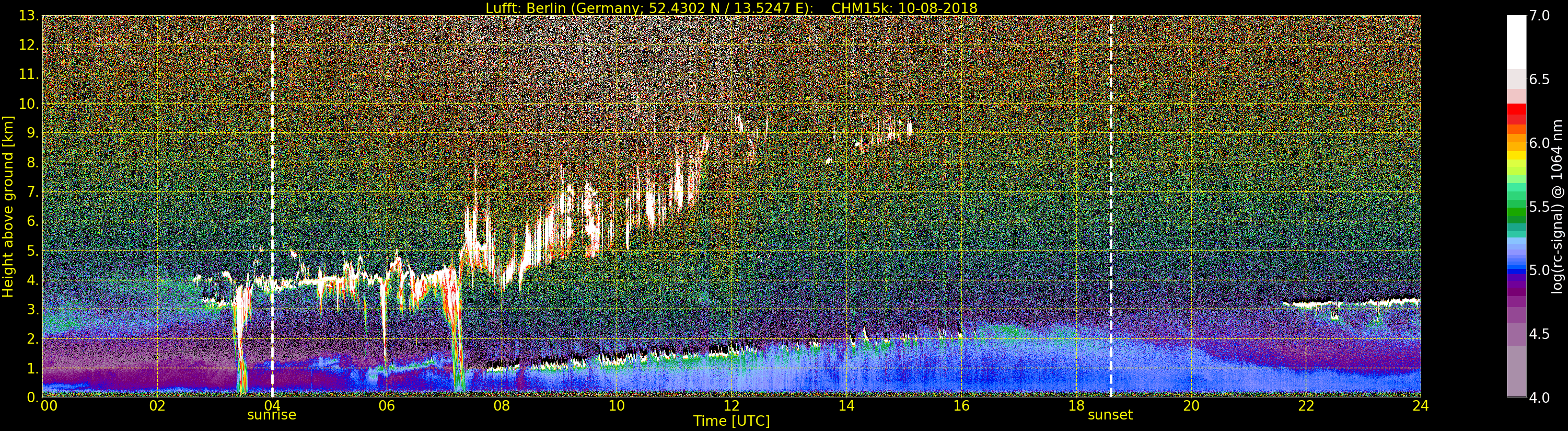Click the '7.' tick on the height axis
The height and width of the screenshot is (431, 1568).
(32, 192)
